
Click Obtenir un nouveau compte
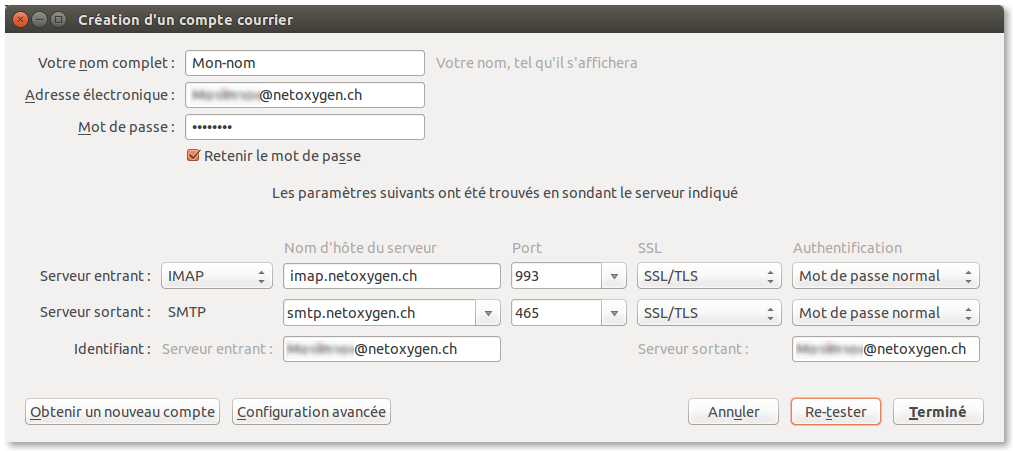(x=123, y=412)
